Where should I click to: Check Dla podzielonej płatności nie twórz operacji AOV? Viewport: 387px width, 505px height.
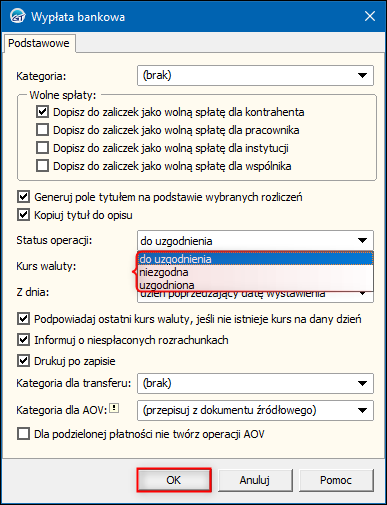(23, 434)
